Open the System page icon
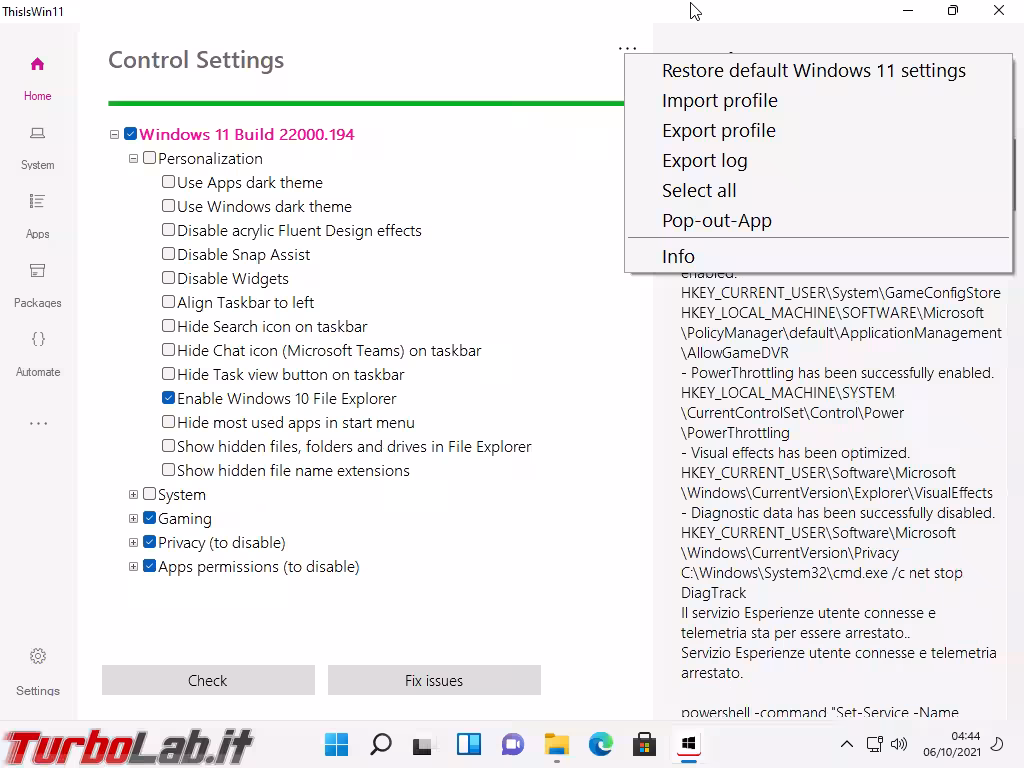 tap(37, 133)
